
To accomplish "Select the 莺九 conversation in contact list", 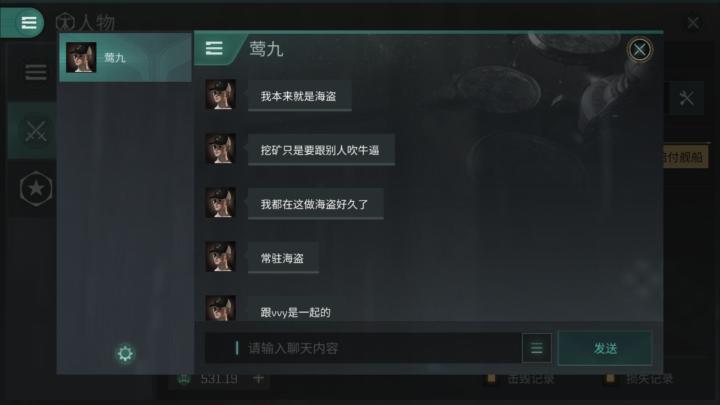I will [x=125, y=57].
